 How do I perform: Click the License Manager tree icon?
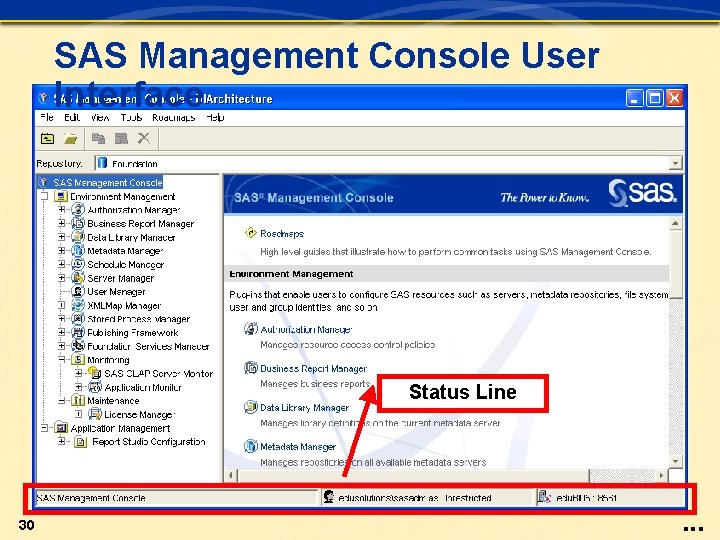tap(95, 414)
